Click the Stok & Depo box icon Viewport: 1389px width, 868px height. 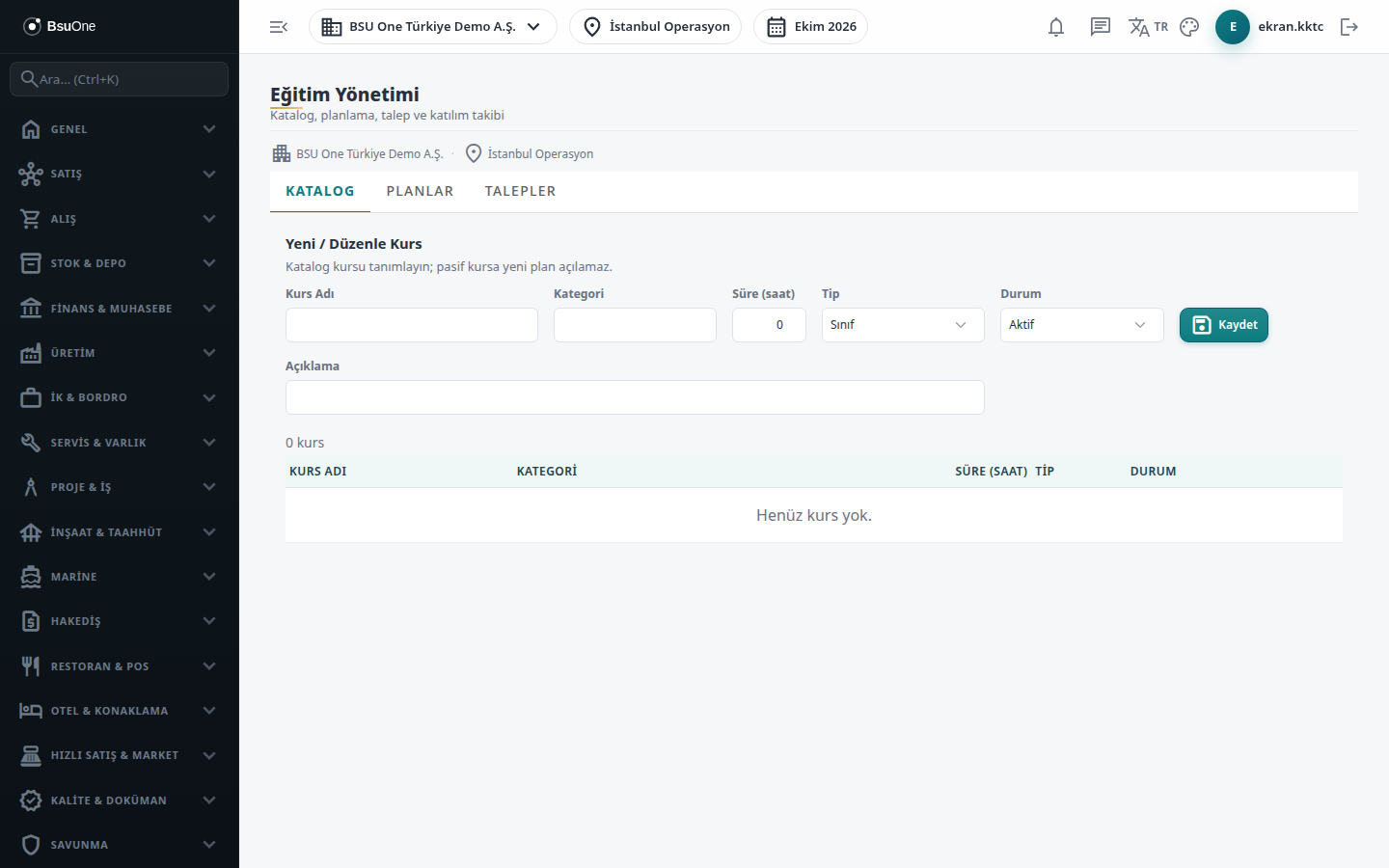31,263
